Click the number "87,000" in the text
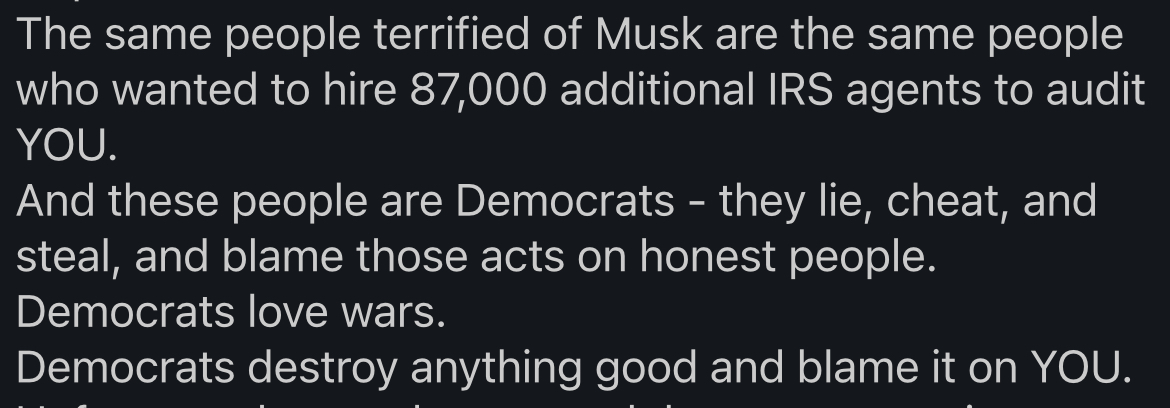This screenshot has height=408, width=1170. pyautogui.click(x=479, y=92)
